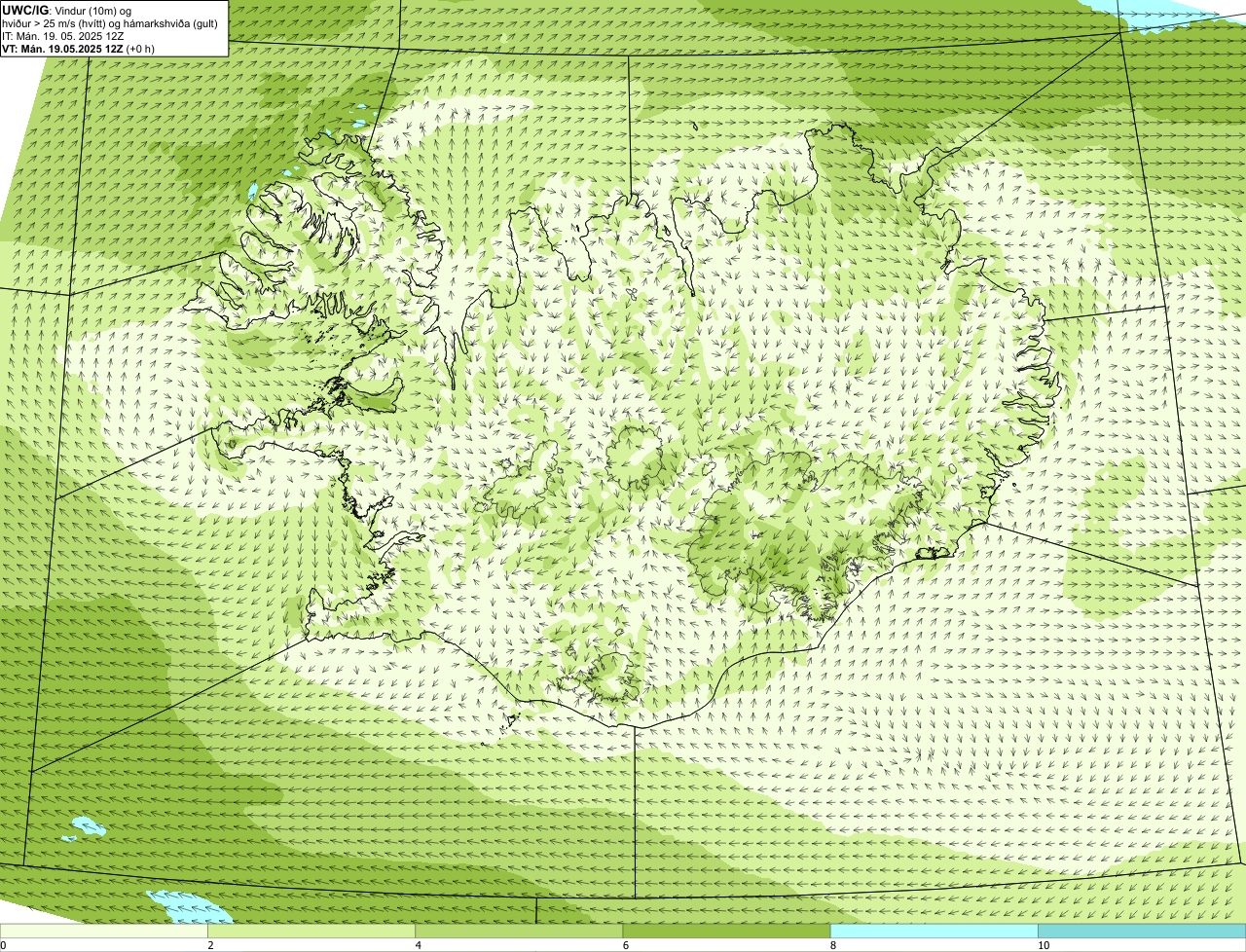Click the scale label "4"
The image size is (1246, 952).
418,945
